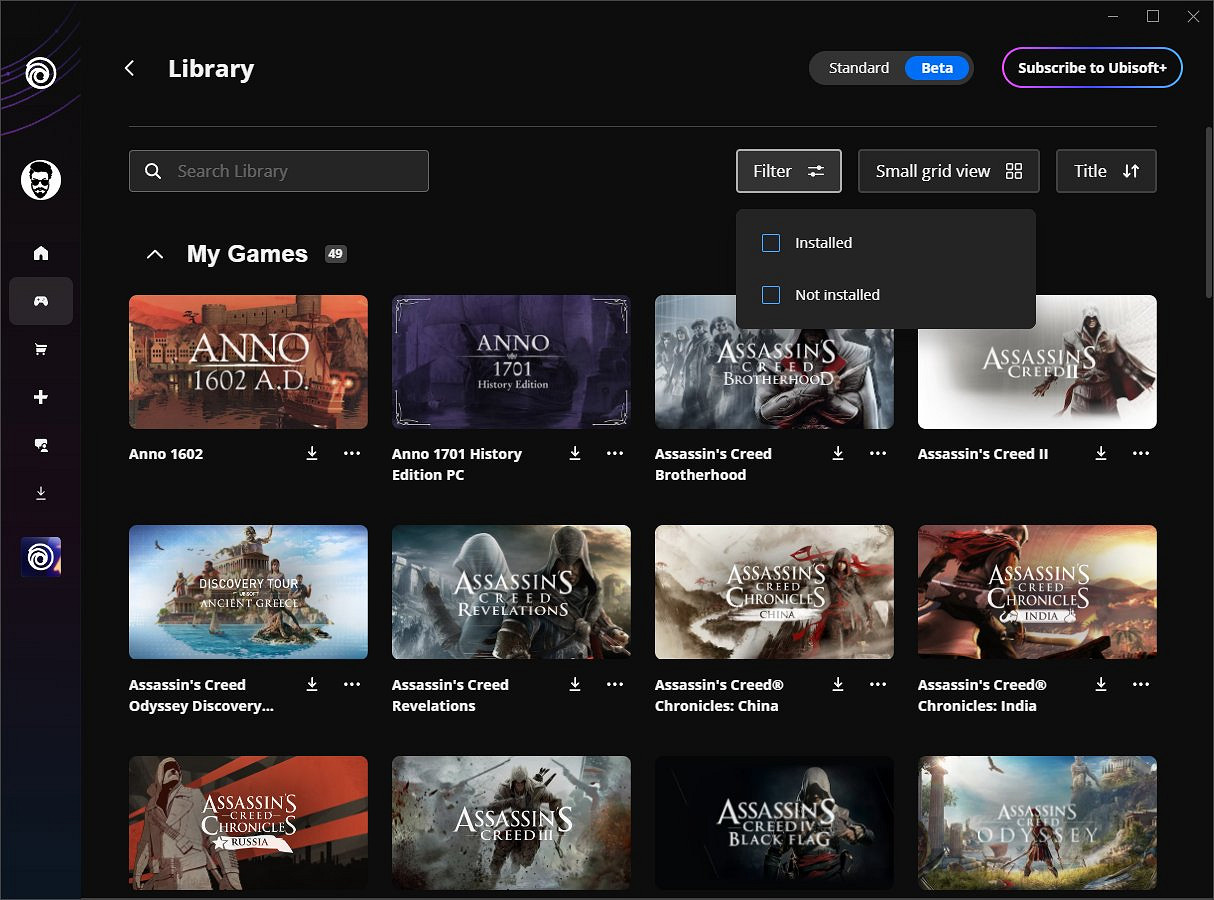
Task: Open the Search Library input field
Action: [x=278, y=171]
